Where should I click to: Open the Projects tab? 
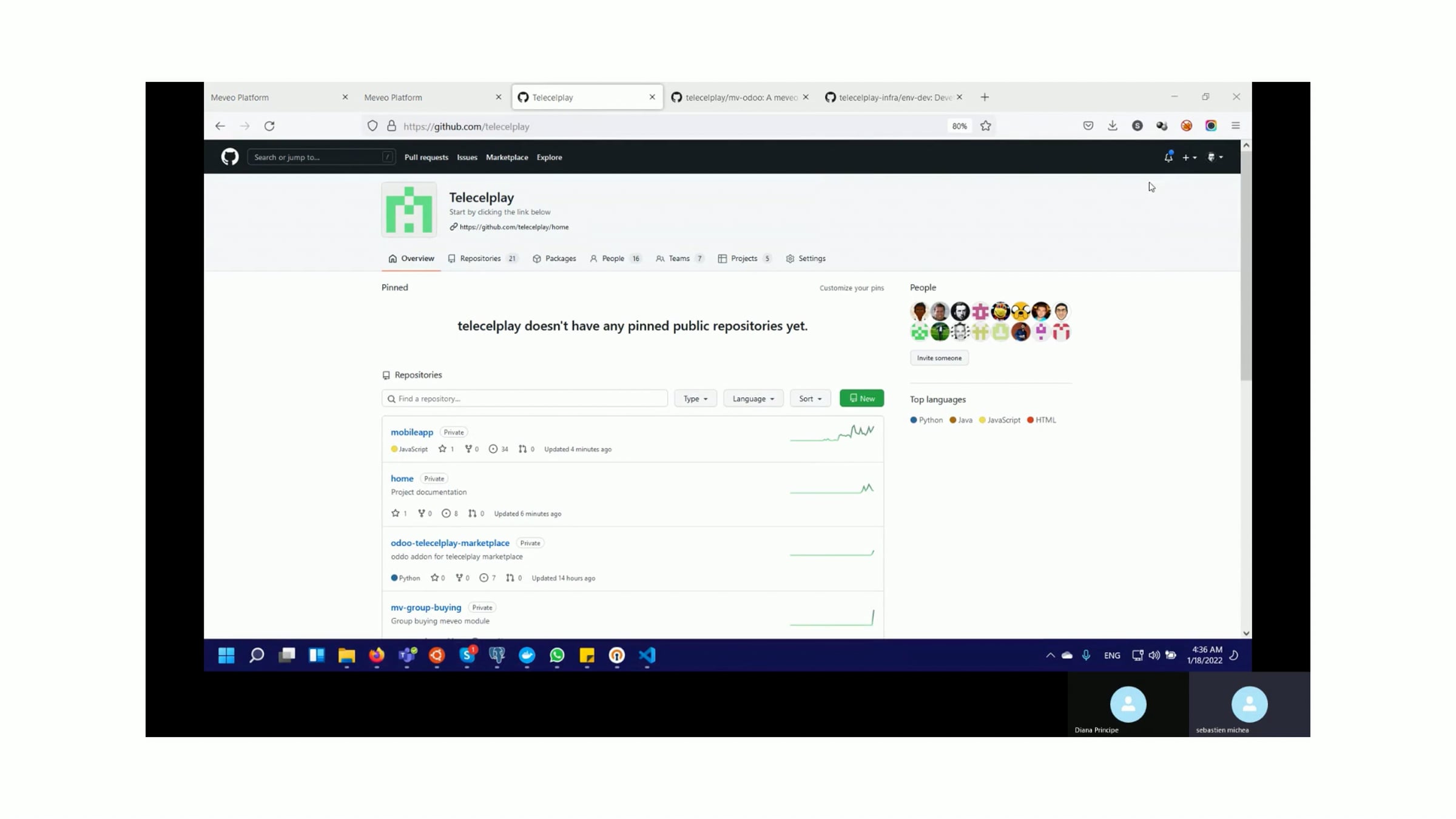(744, 258)
